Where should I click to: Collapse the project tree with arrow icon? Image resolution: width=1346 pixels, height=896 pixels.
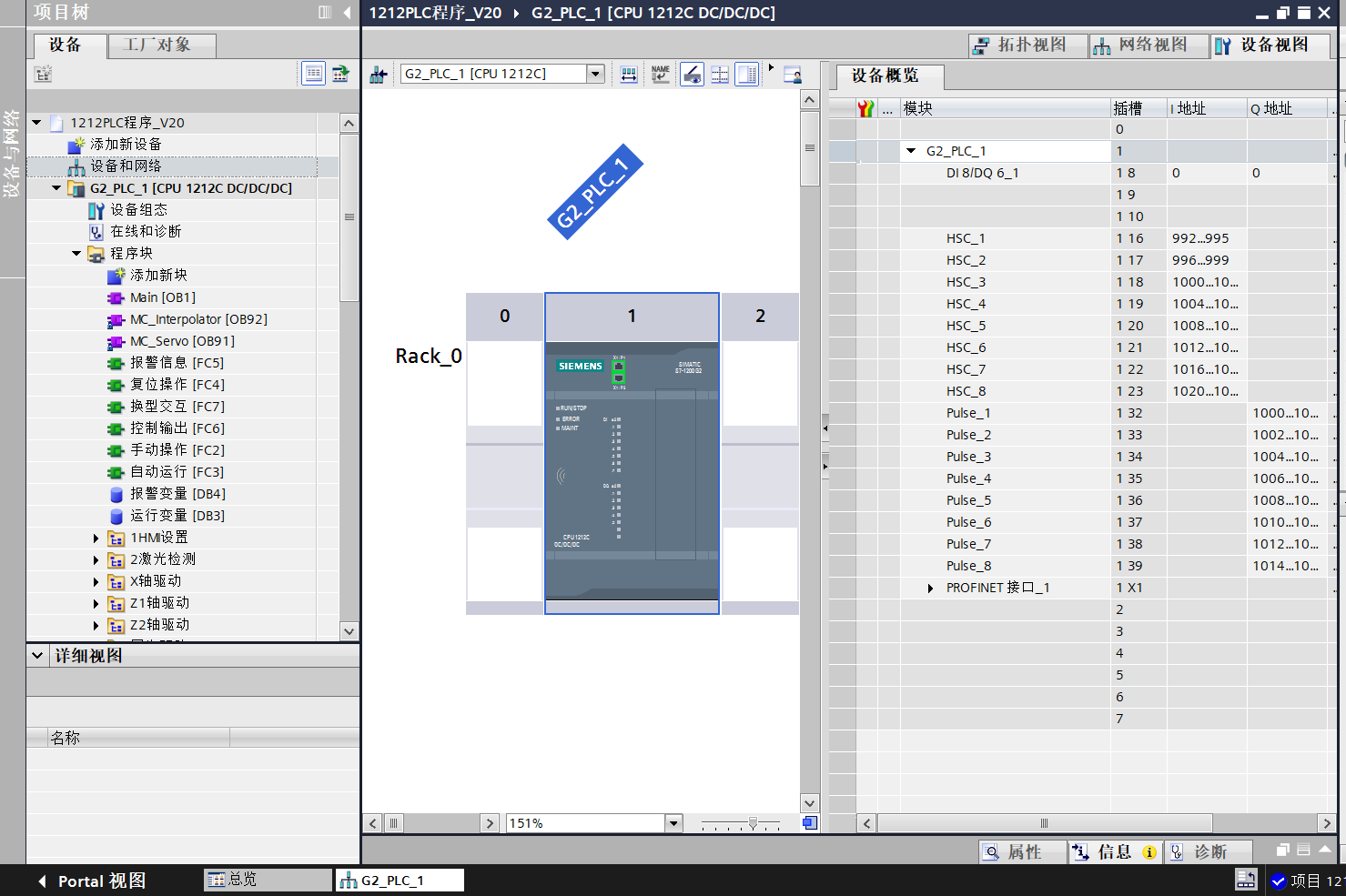(347, 13)
